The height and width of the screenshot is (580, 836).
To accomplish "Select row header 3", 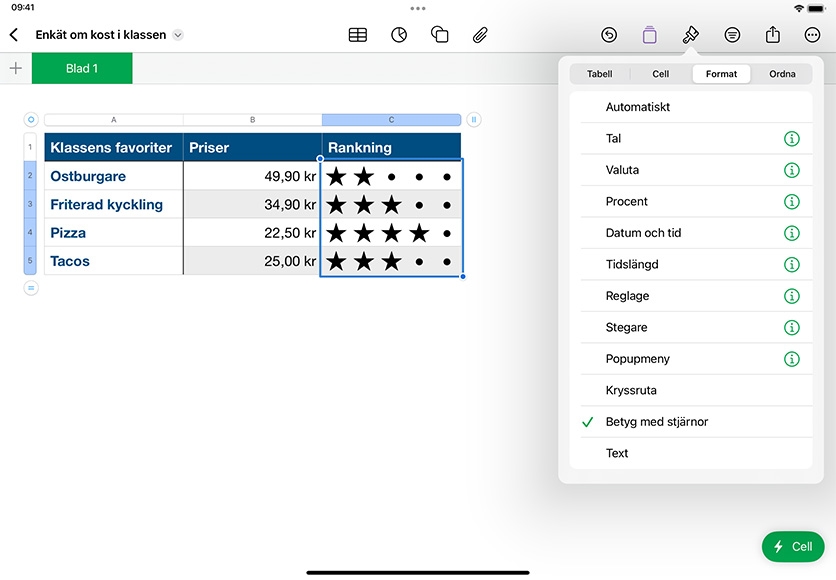I will (30, 204).
